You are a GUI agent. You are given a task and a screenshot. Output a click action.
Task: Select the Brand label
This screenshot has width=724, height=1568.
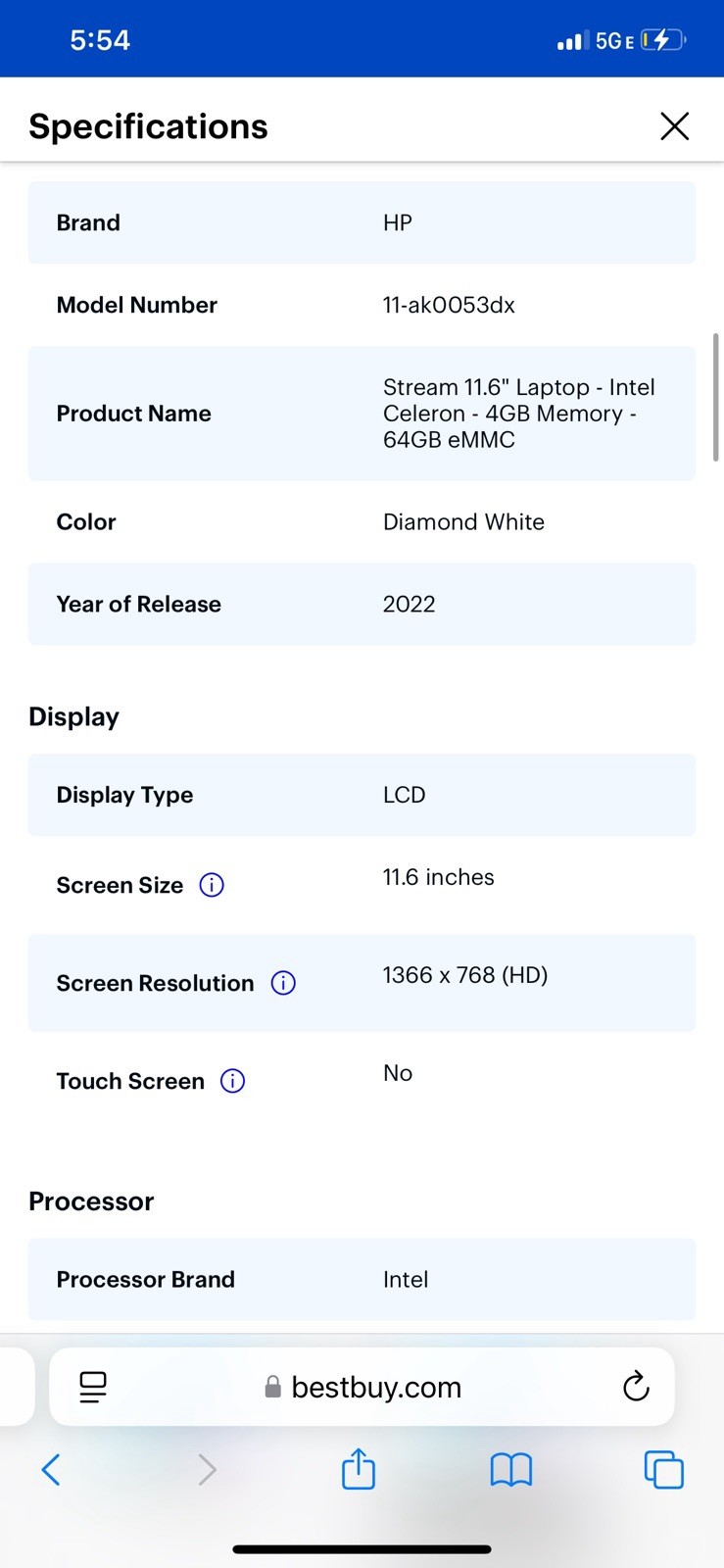(x=88, y=222)
